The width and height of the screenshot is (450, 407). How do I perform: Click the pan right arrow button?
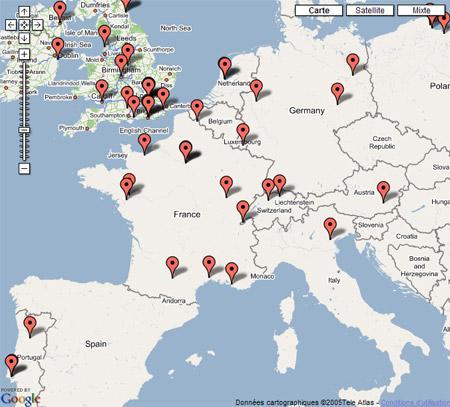click(37, 25)
